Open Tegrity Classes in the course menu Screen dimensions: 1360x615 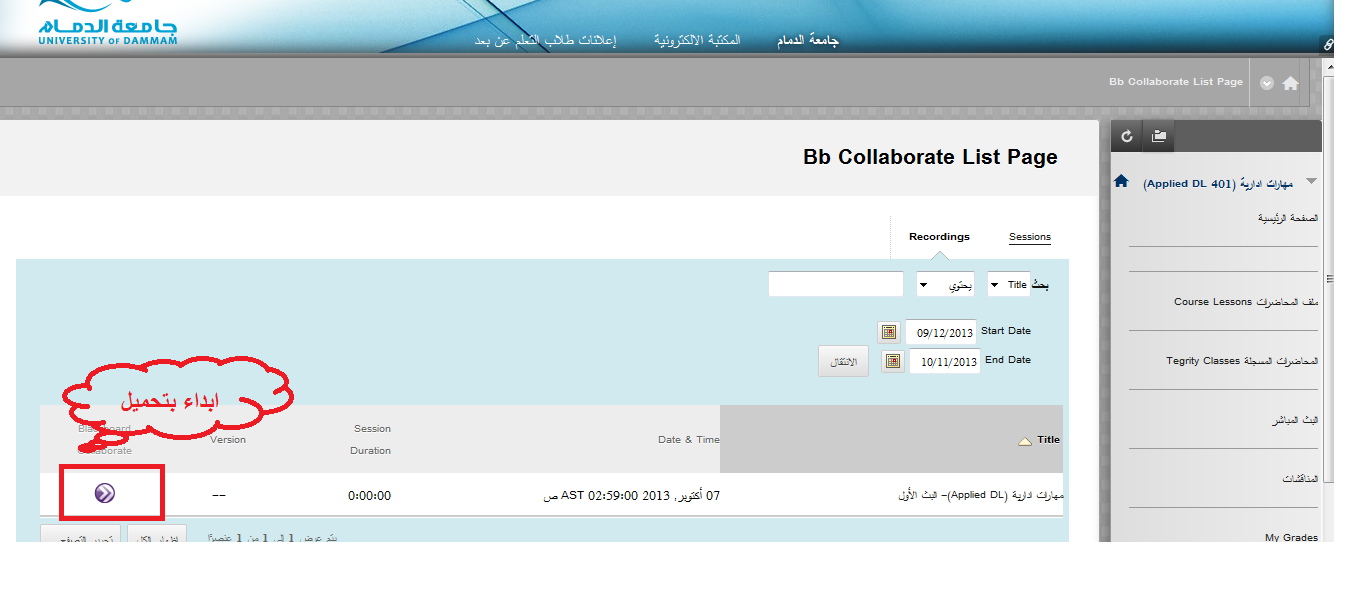click(1242, 361)
